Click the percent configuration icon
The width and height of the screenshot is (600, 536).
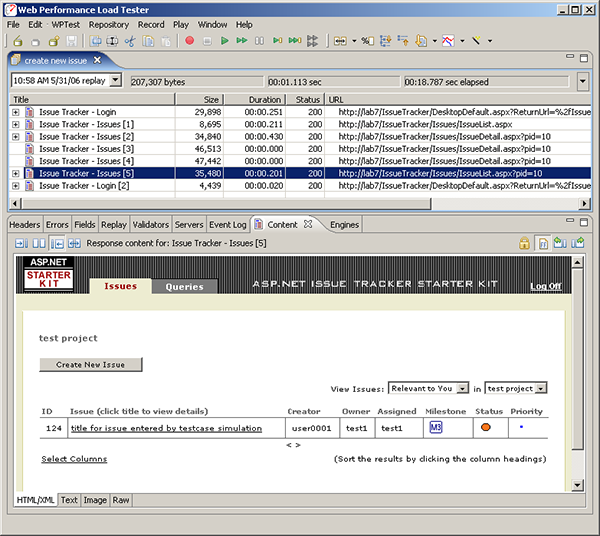(367, 41)
